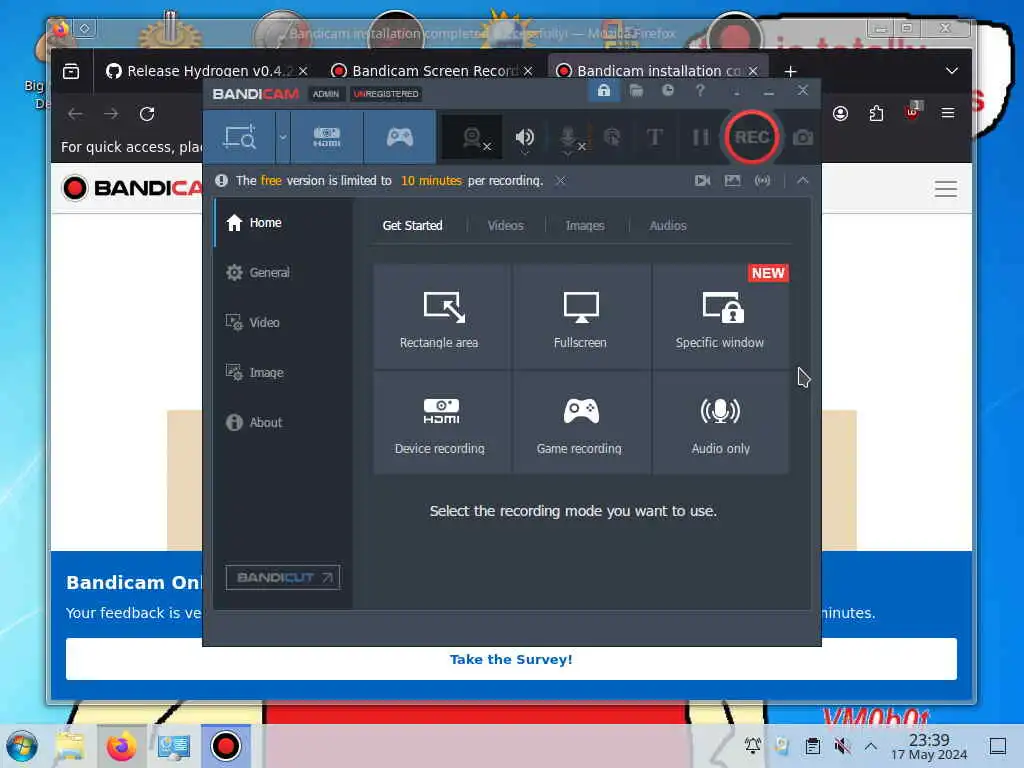The width and height of the screenshot is (1024, 768).
Task: Open Bandicam help question mark icon
Action: 700,91
